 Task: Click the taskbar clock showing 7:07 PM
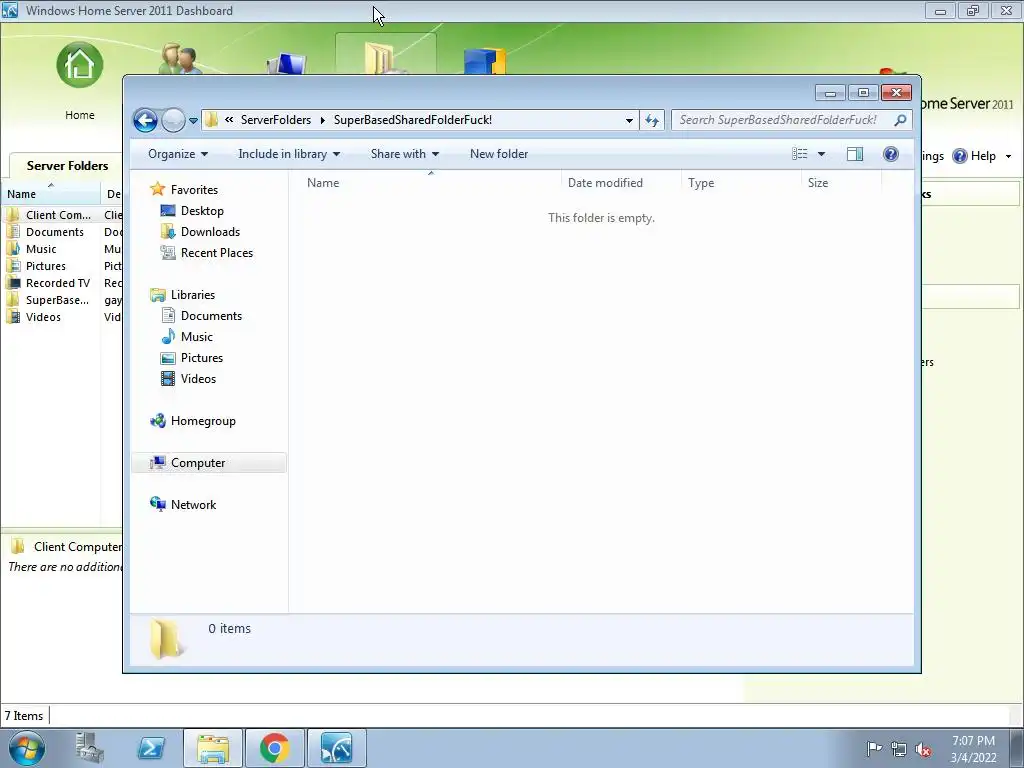pos(973,748)
